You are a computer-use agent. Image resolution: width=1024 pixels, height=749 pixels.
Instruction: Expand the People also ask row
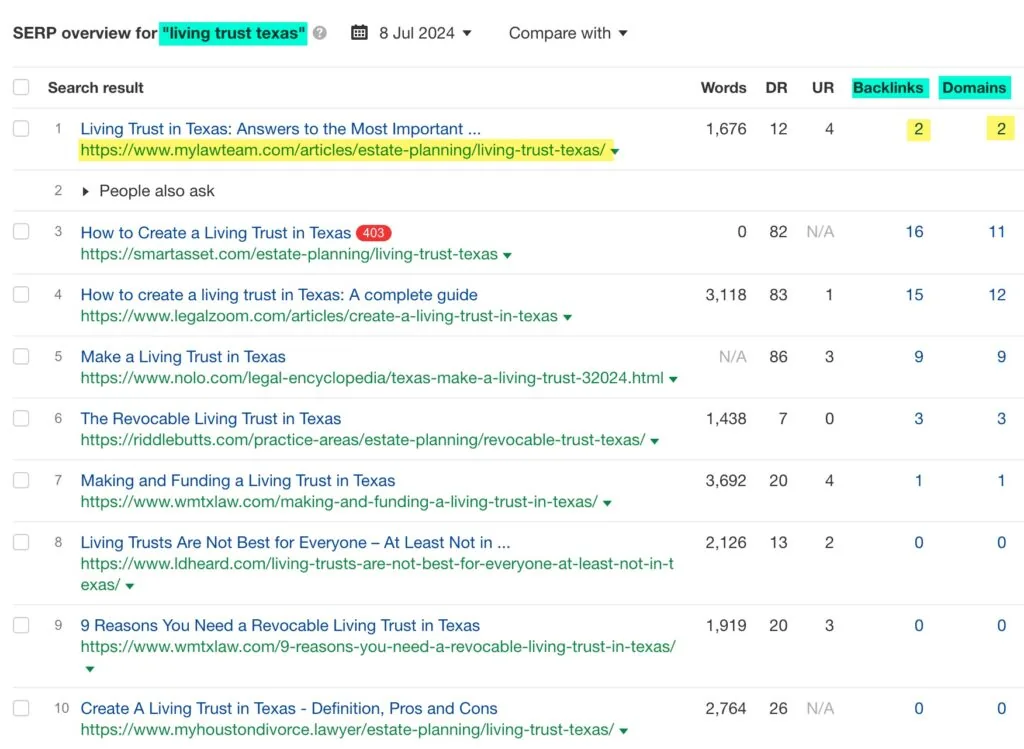pos(85,191)
